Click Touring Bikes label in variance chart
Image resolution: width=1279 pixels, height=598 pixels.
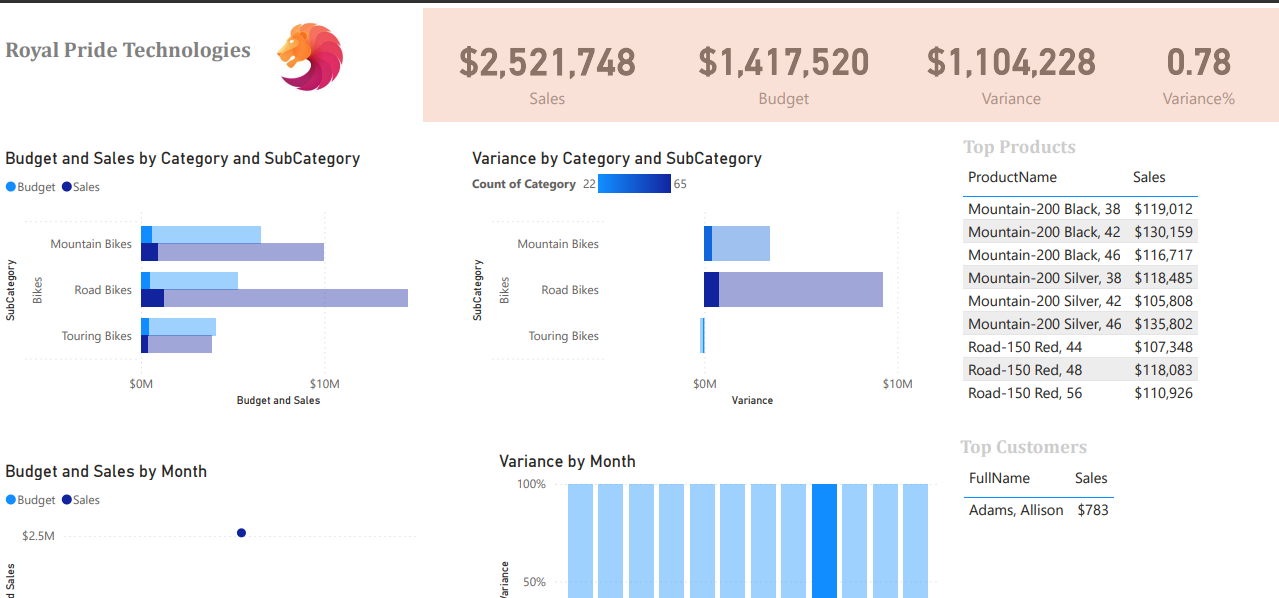[564, 336]
